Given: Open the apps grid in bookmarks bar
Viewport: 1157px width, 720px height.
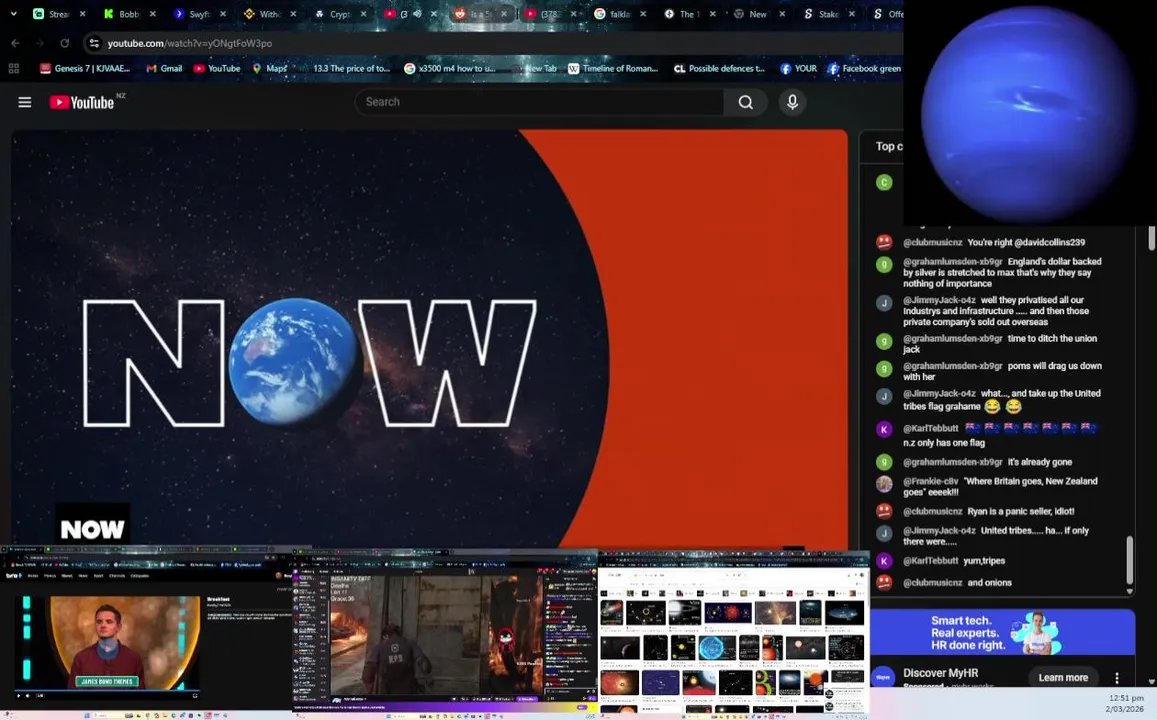Looking at the screenshot, I should pos(13,69).
